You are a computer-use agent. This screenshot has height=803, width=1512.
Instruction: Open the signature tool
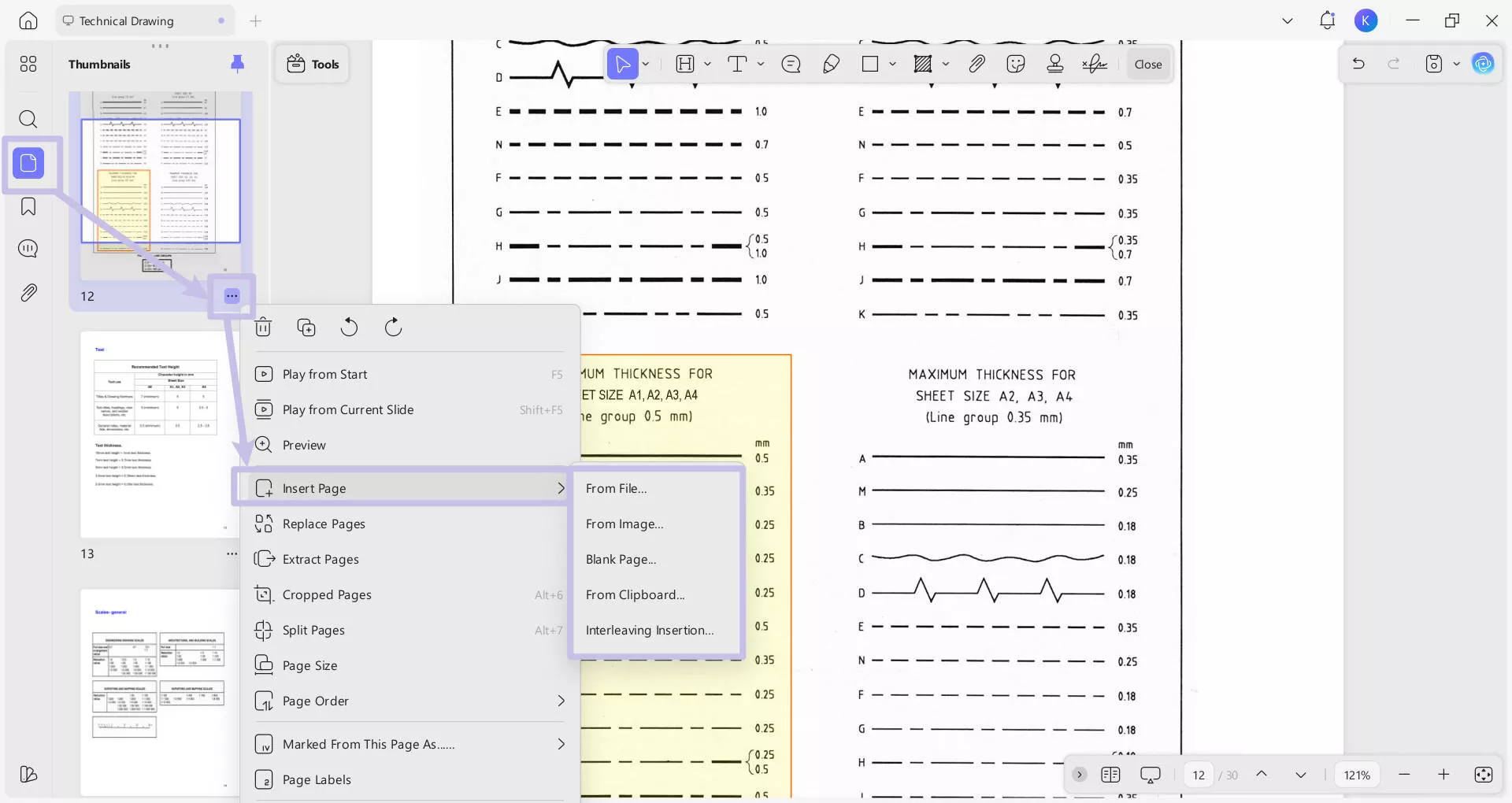1095,64
